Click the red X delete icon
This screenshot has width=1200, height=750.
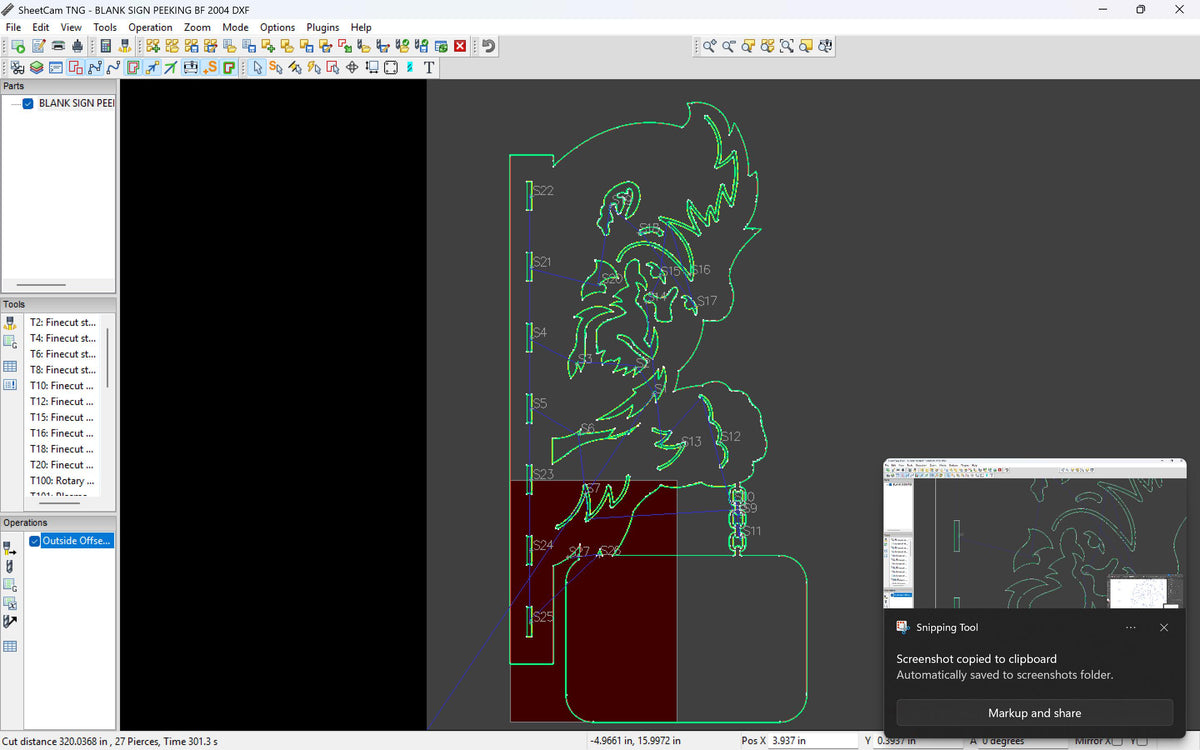460,46
